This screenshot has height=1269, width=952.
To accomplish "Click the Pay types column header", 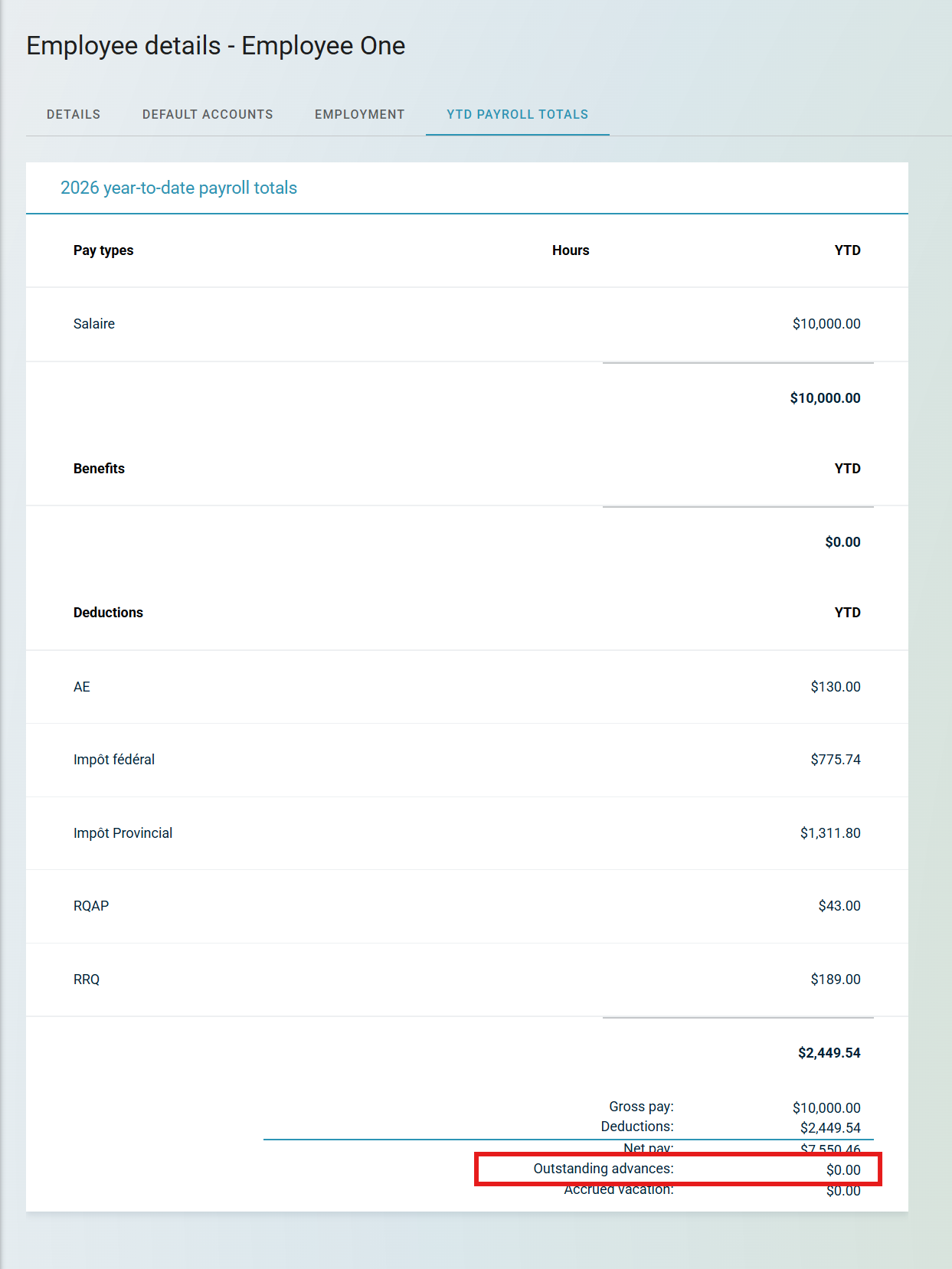I will pos(103,250).
